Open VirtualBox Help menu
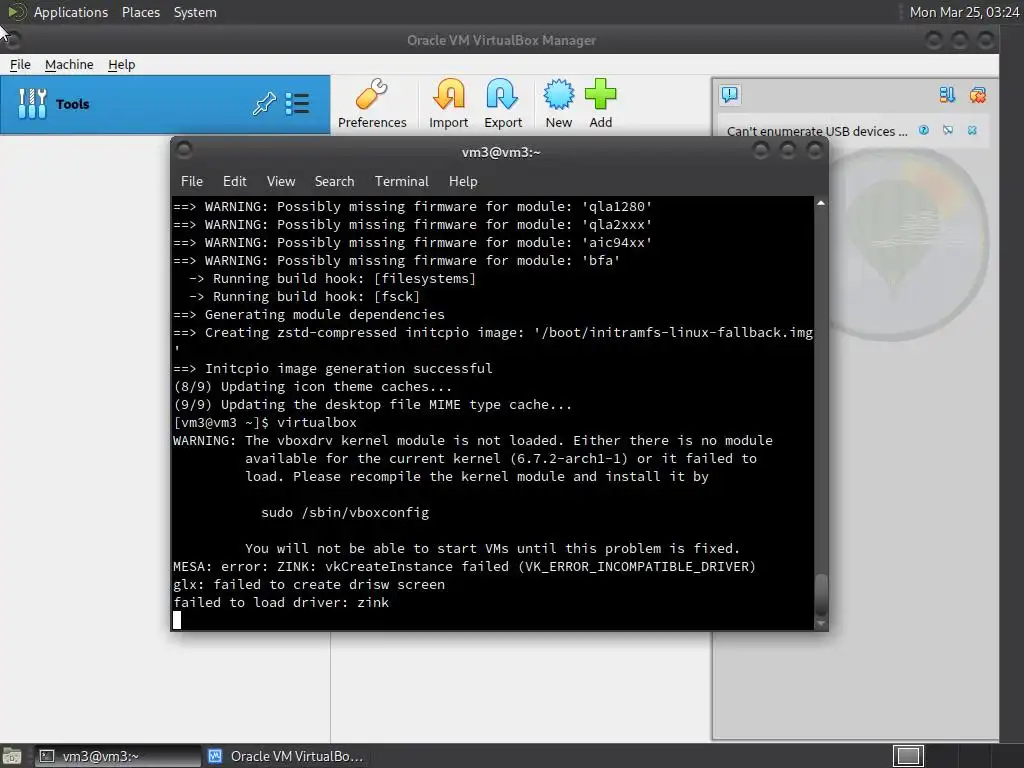The height and width of the screenshot is (768, 1024). tap(121, 65)
